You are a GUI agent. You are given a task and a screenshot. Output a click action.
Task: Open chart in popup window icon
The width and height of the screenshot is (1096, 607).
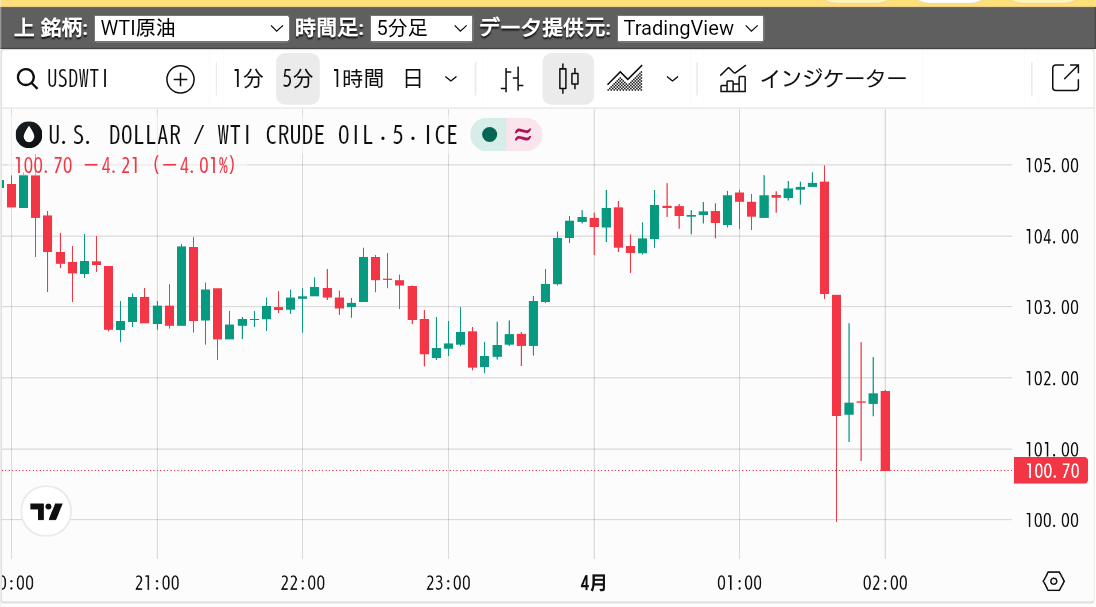(x=1066, y=78)
